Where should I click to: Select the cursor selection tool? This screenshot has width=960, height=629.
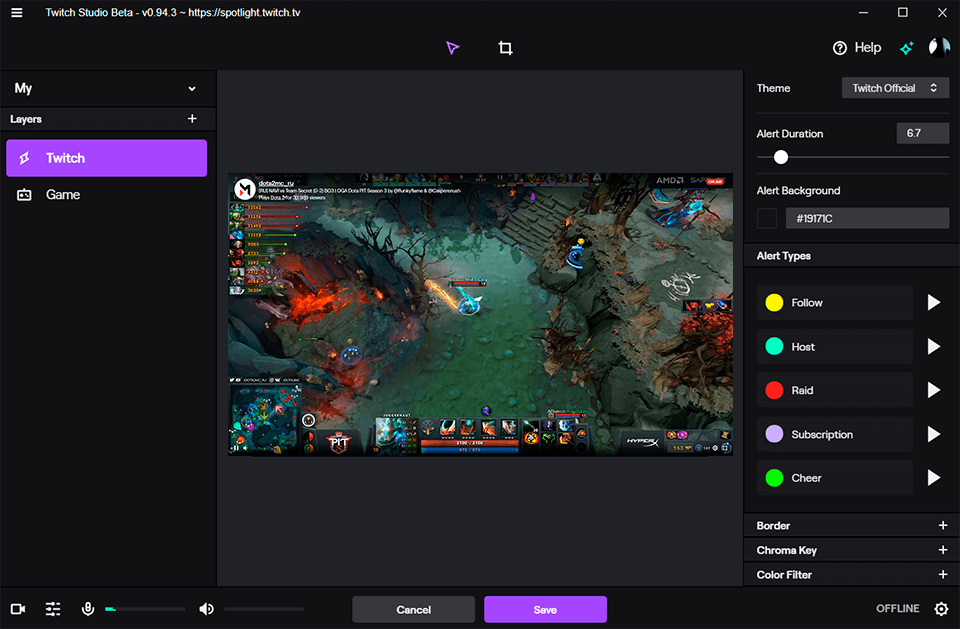[452, 47]
